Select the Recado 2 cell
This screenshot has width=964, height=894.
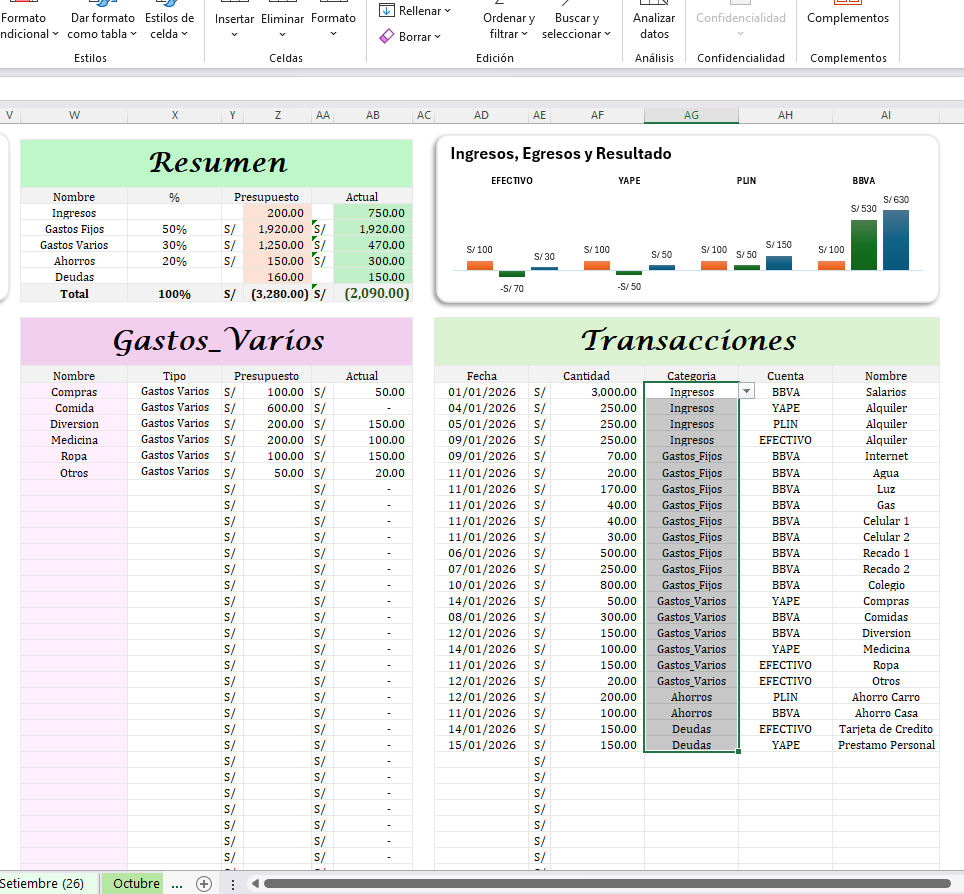pos(885,569)
